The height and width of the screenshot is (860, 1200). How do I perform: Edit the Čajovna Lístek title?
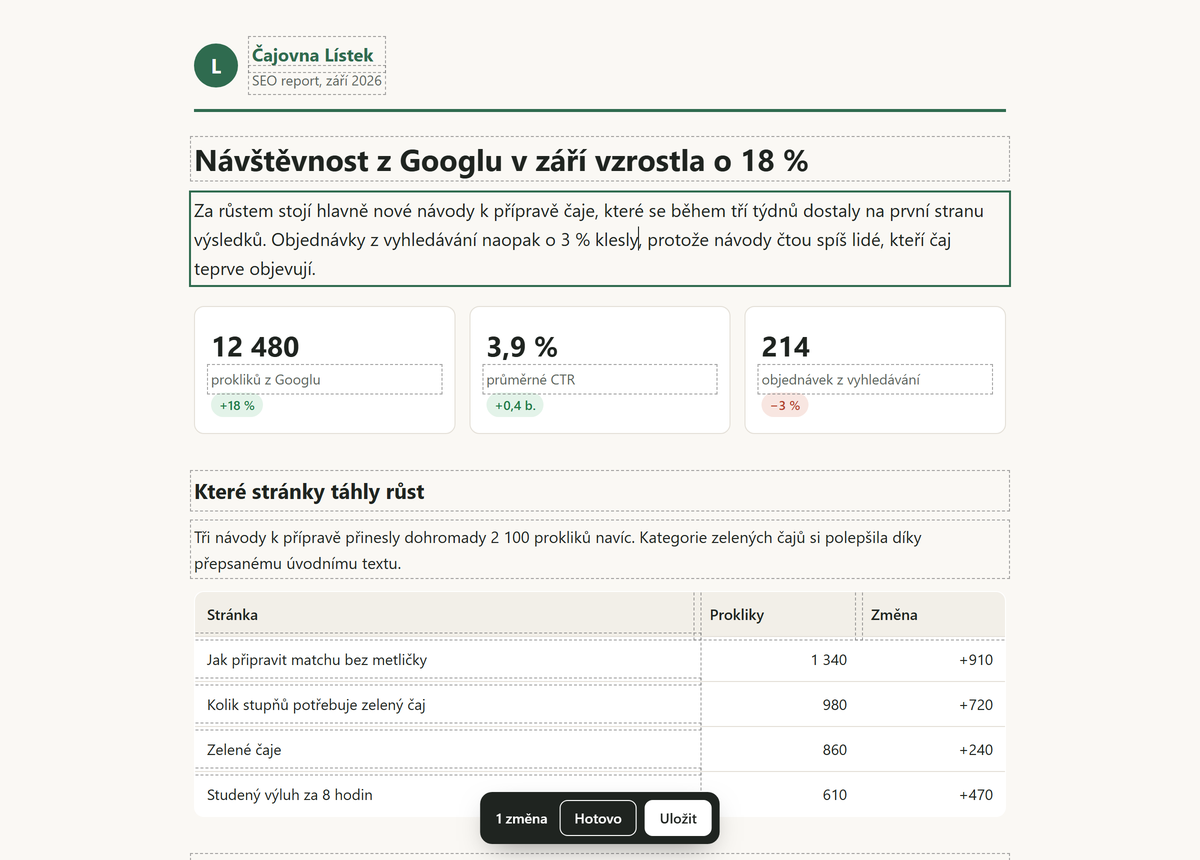pyautogui.click(x=317, y=54)
